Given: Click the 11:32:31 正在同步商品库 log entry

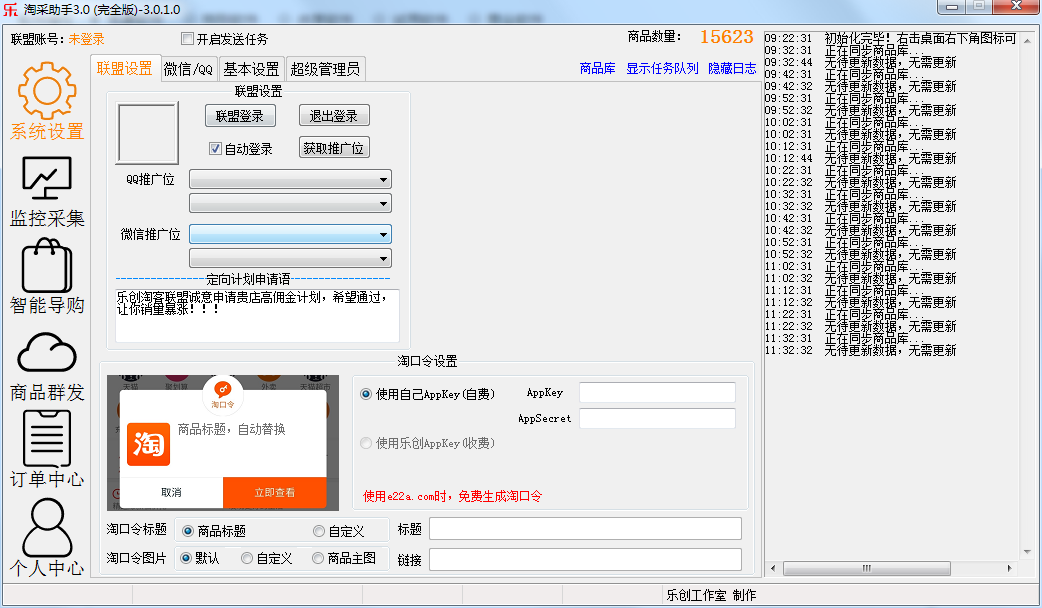Looking at the screenshot, I should click(844, 338).
